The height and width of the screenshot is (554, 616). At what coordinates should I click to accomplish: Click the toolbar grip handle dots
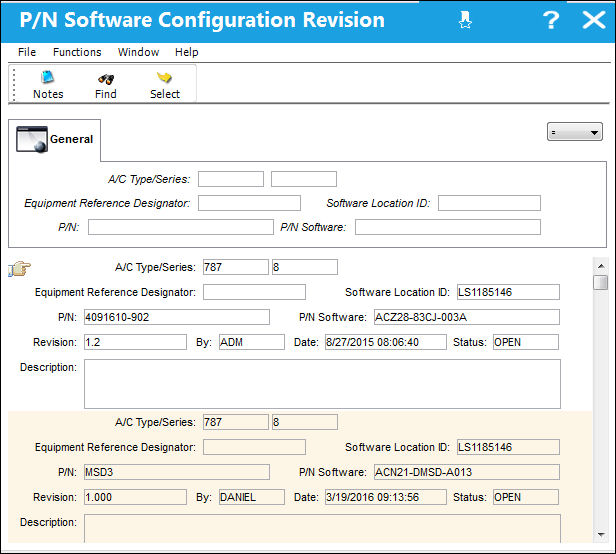click(14, 84)
